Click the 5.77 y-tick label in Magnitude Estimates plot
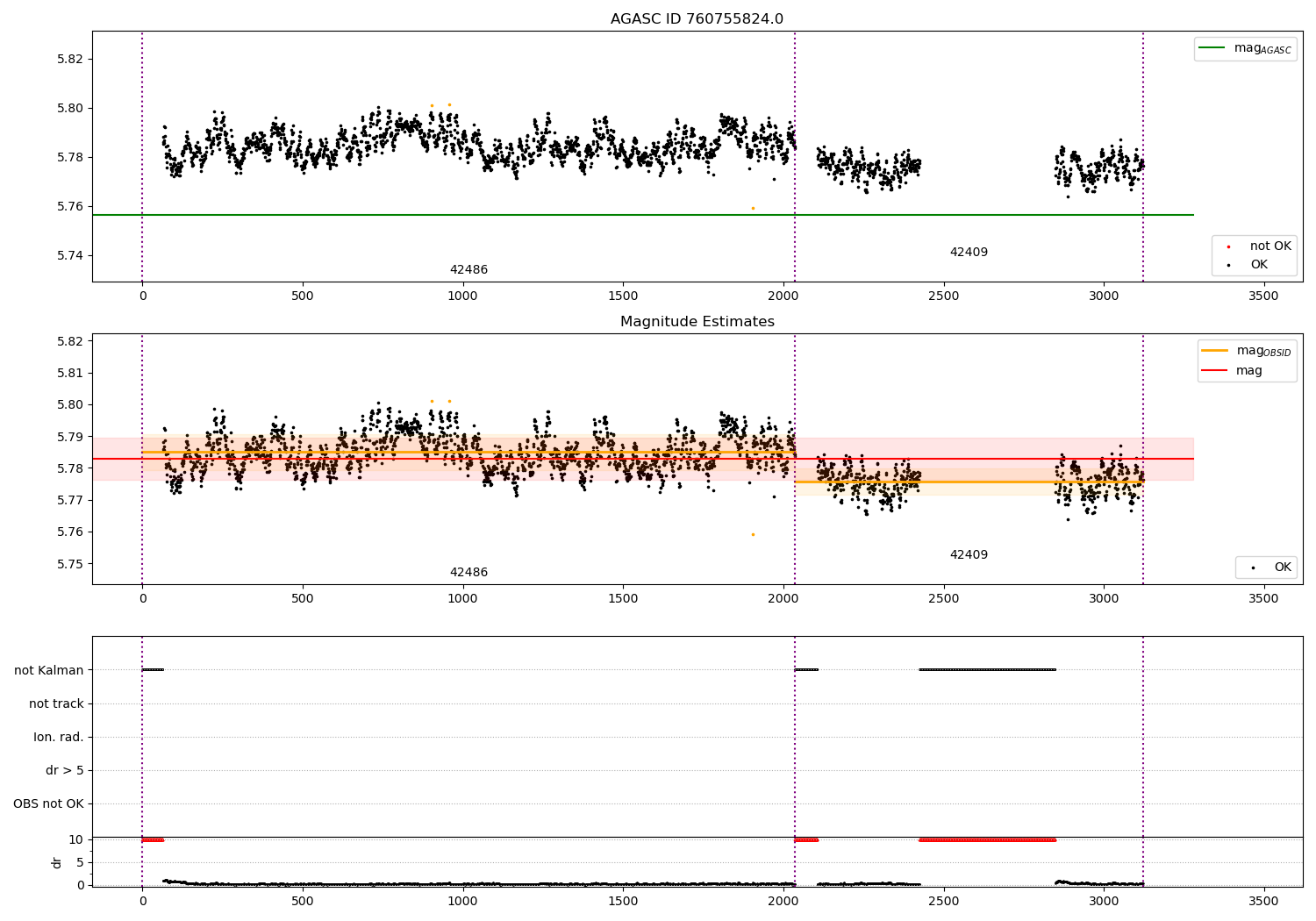1316x921 pixels. click(x=69, y=500)
